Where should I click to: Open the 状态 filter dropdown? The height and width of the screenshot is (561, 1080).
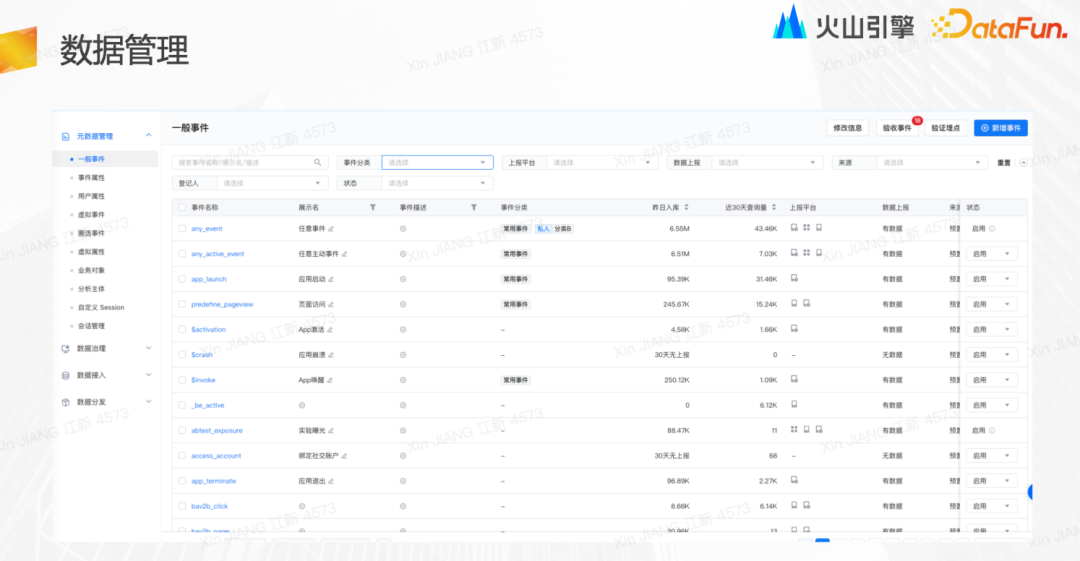click(437, 183)
